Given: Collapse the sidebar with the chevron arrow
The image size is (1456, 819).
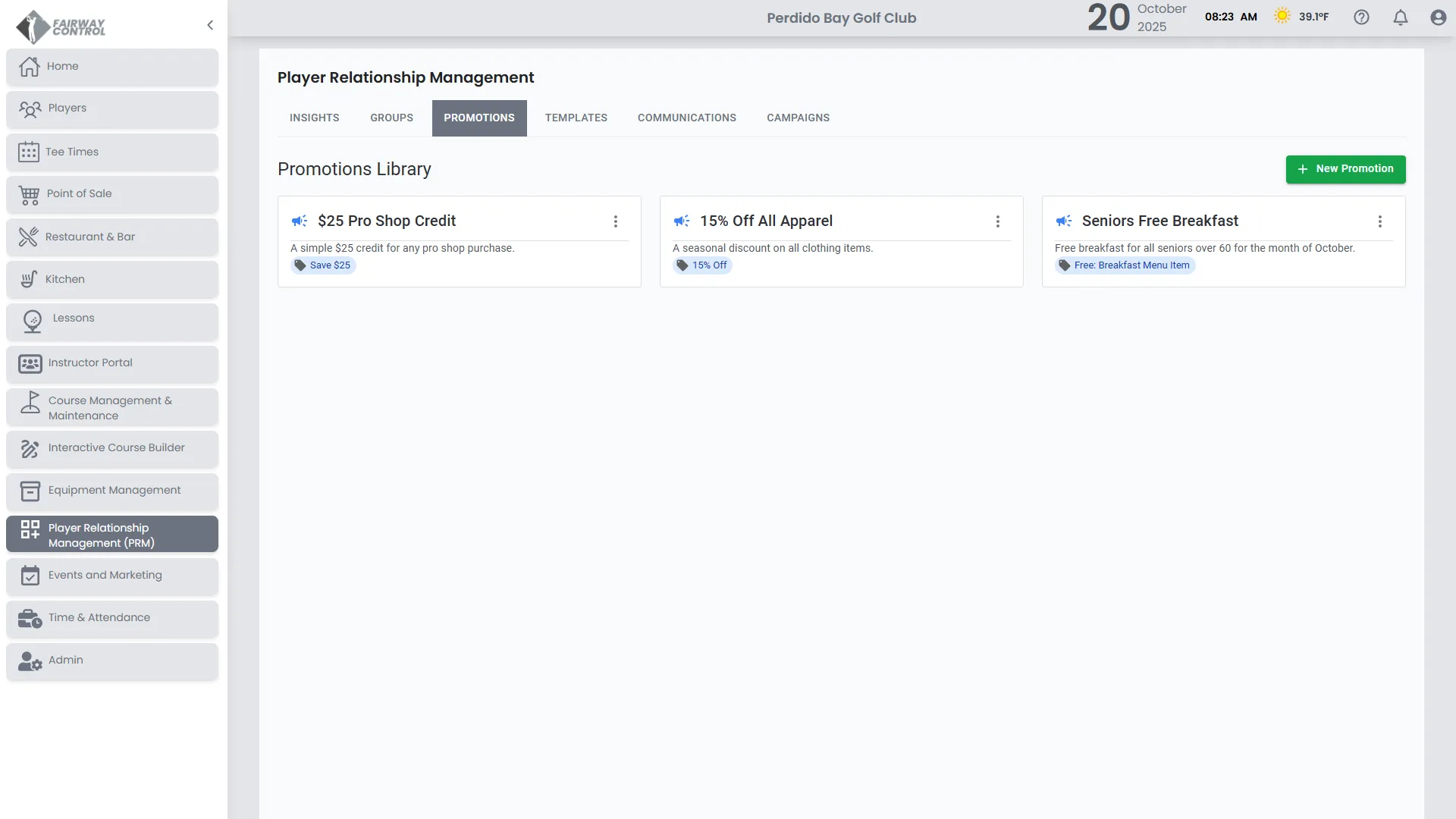Looking at the screenshot, I should point(210,25).
